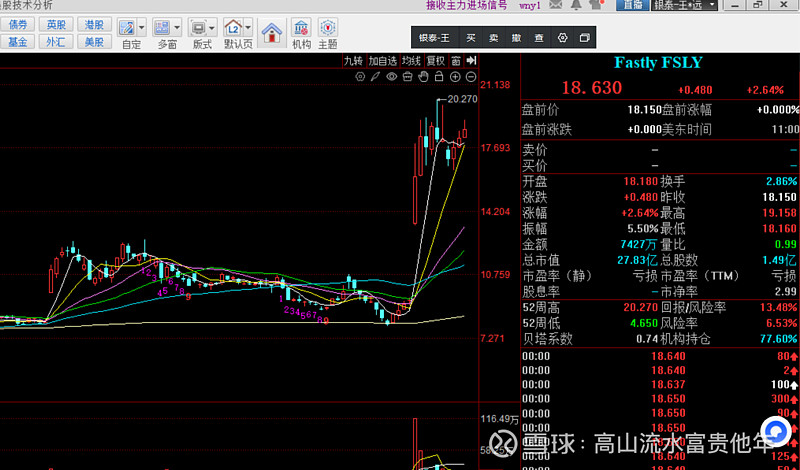Toggle the chart lock icon
This screenshot has height=470, width=800.
(x=439, y=77)
